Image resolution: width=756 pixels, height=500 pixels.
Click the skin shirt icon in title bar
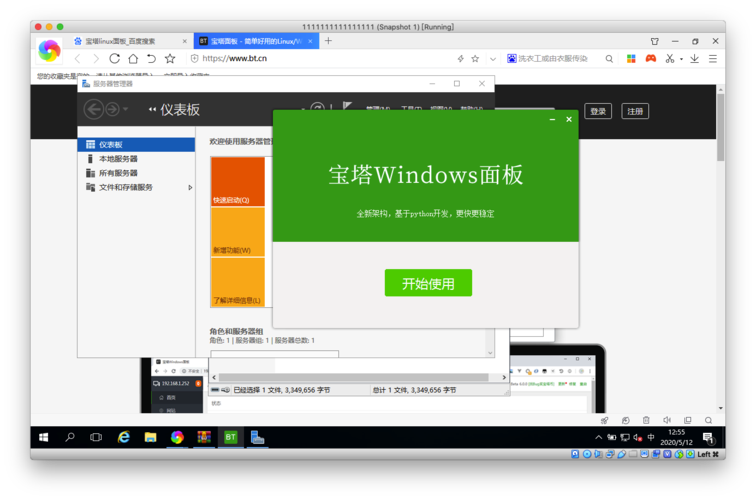[x=654, y=41]
